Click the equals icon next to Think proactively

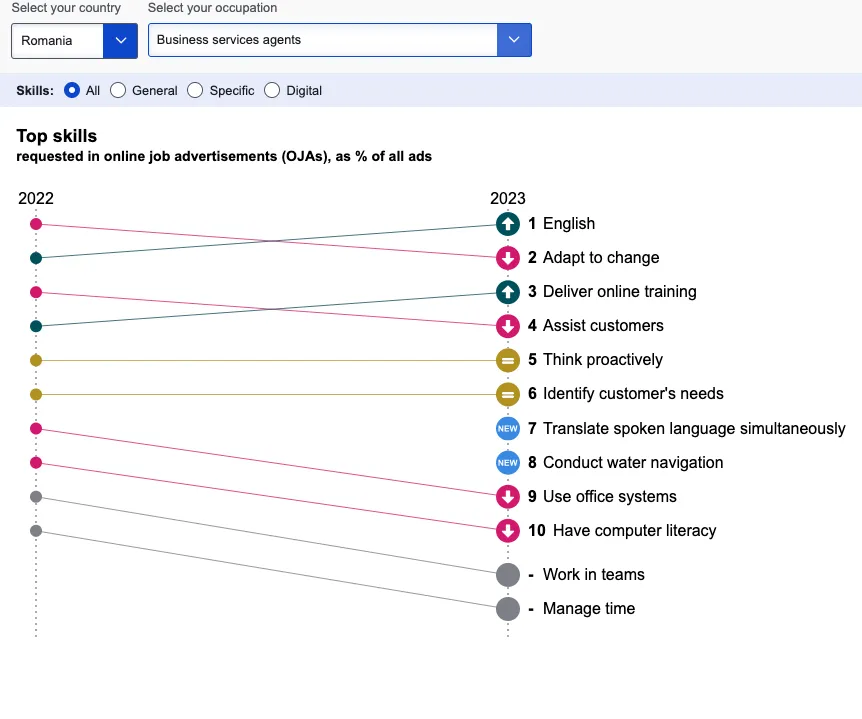[508, 360]
